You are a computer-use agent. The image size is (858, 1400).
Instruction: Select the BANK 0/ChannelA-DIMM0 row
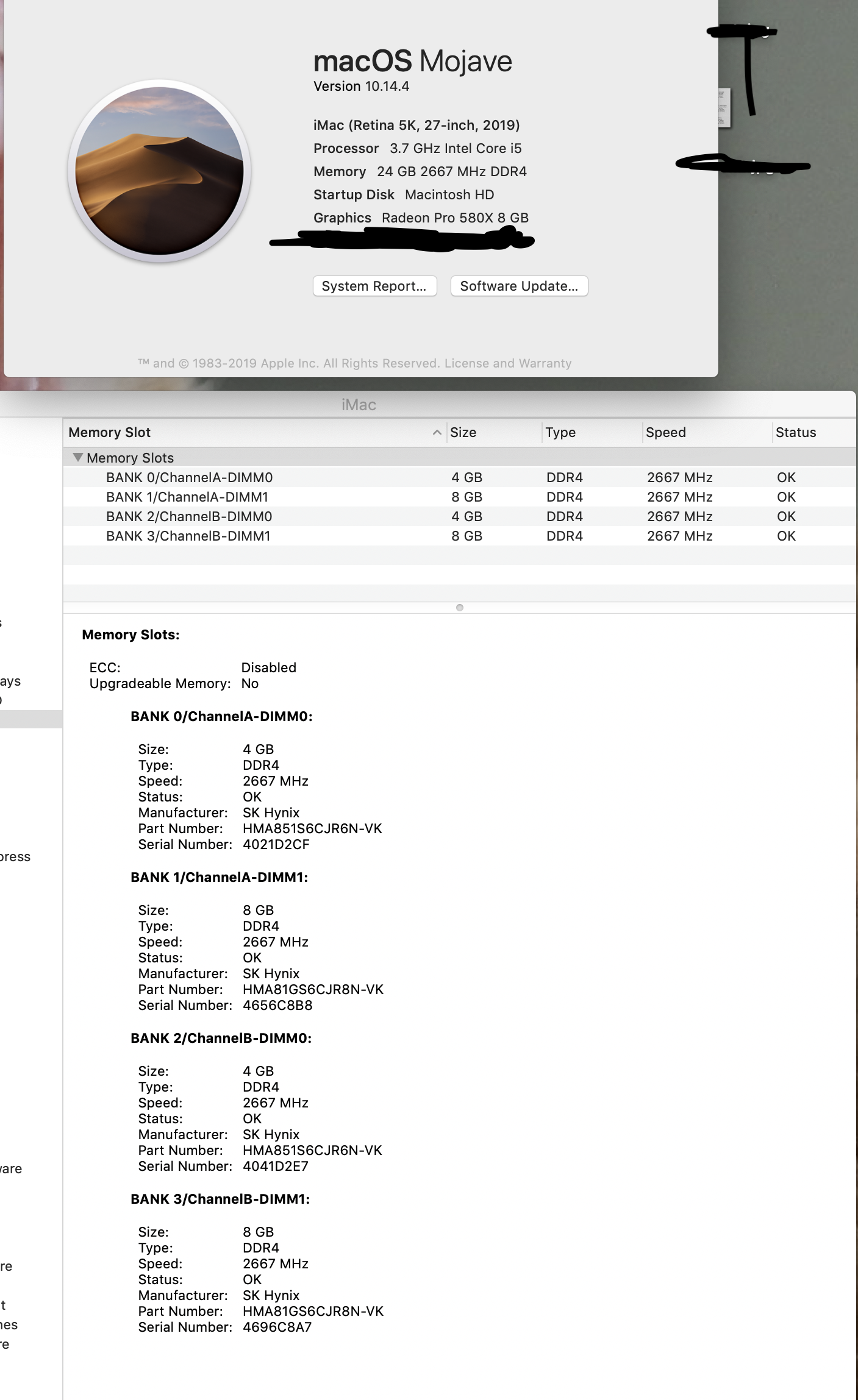(x=460, y=477)
